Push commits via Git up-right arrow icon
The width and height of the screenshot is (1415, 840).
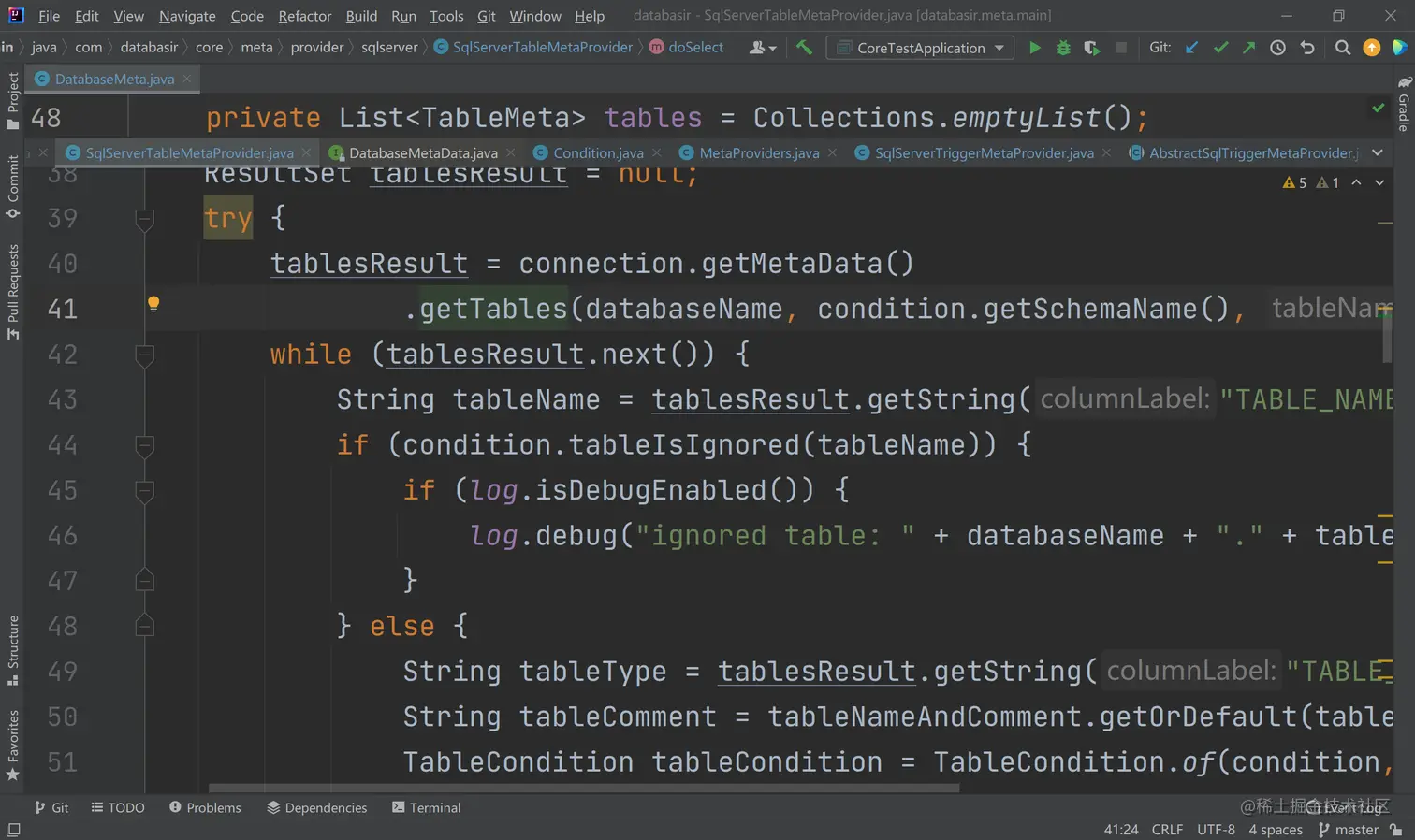pos(1248,48)
